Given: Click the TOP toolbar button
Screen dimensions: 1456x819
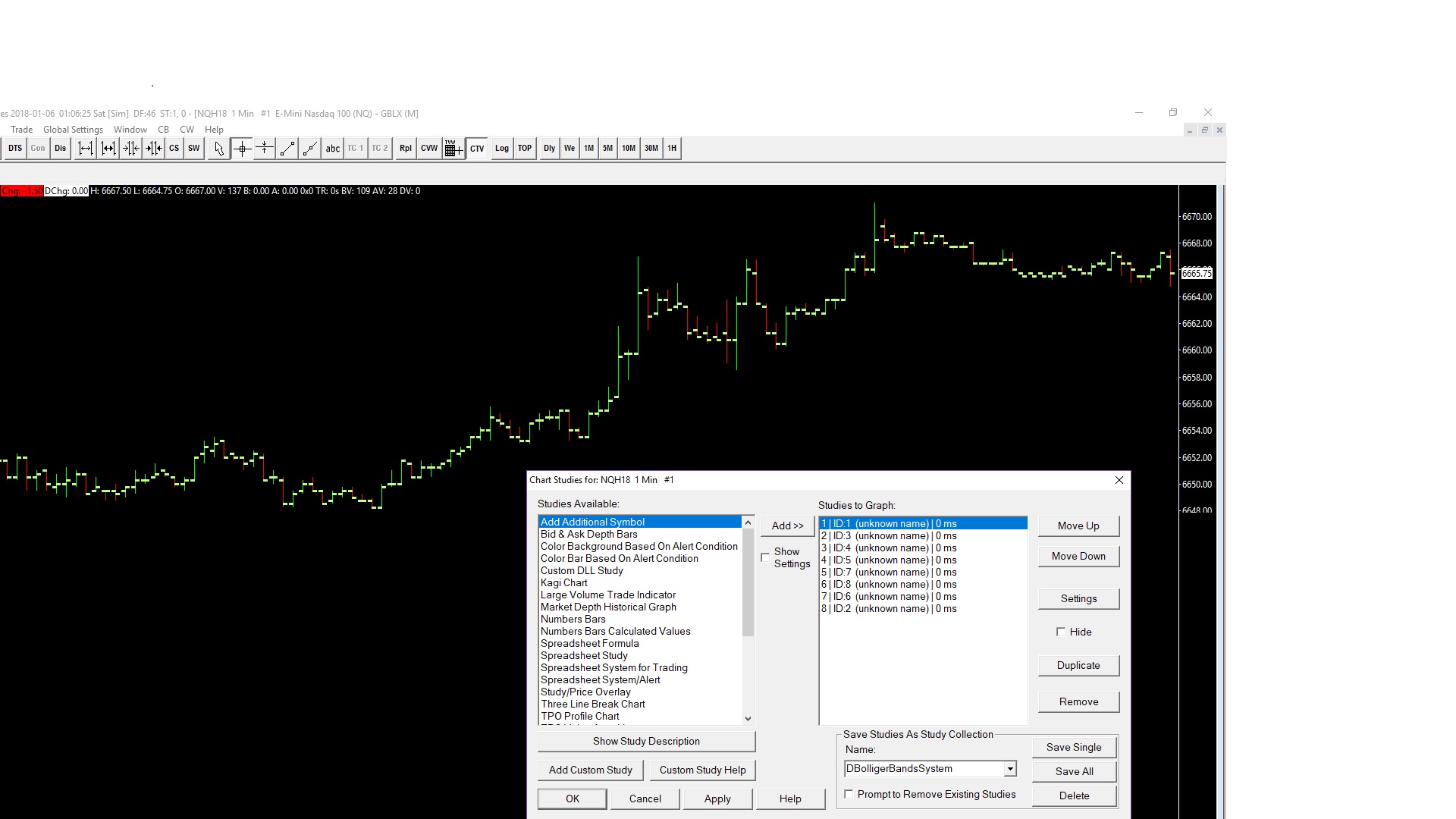Looking at the screenshot, I should pos(525,149).
